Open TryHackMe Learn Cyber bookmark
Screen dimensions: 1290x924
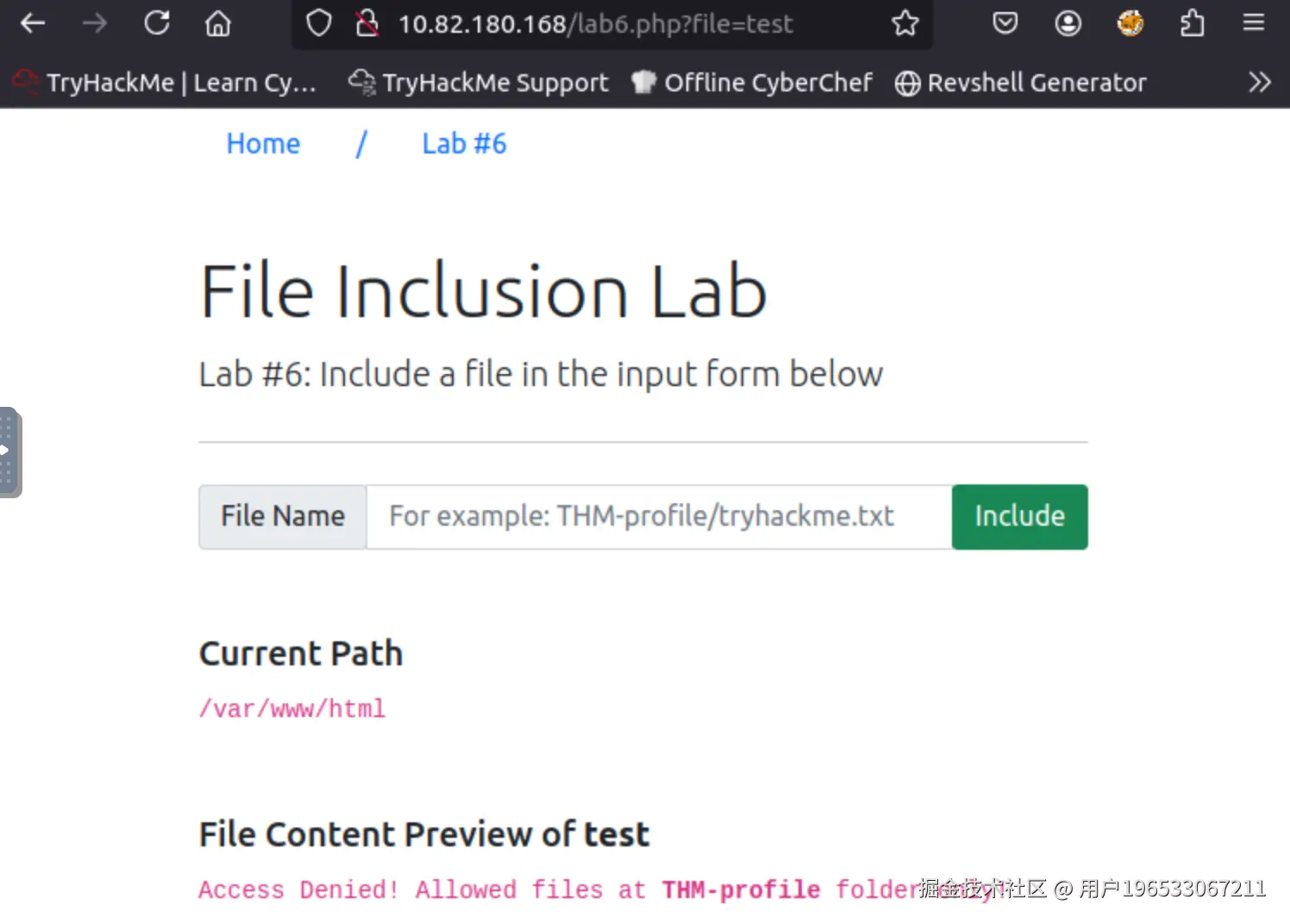[166, 83]
